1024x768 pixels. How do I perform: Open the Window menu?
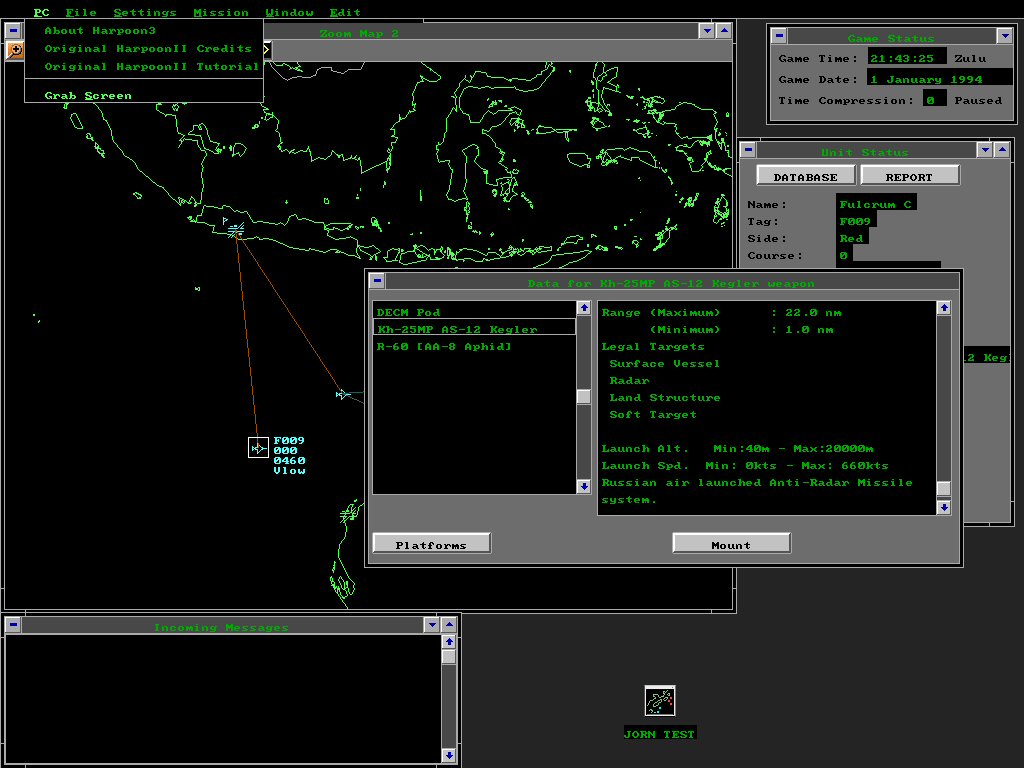[289, 12]
